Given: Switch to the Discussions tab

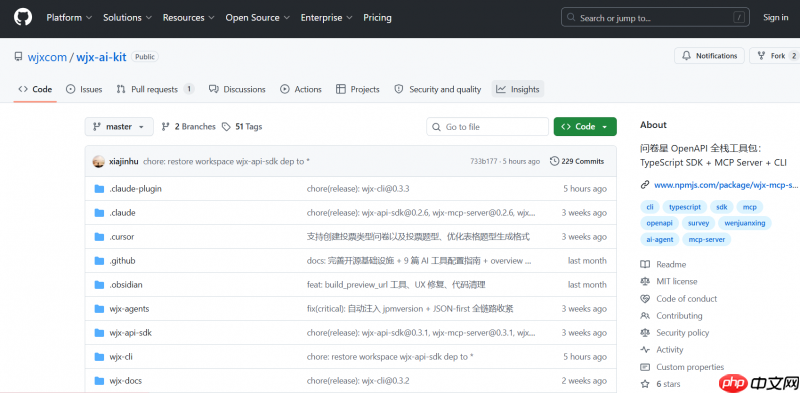Looking at the screenshot, I should click(x=237, y=89).
